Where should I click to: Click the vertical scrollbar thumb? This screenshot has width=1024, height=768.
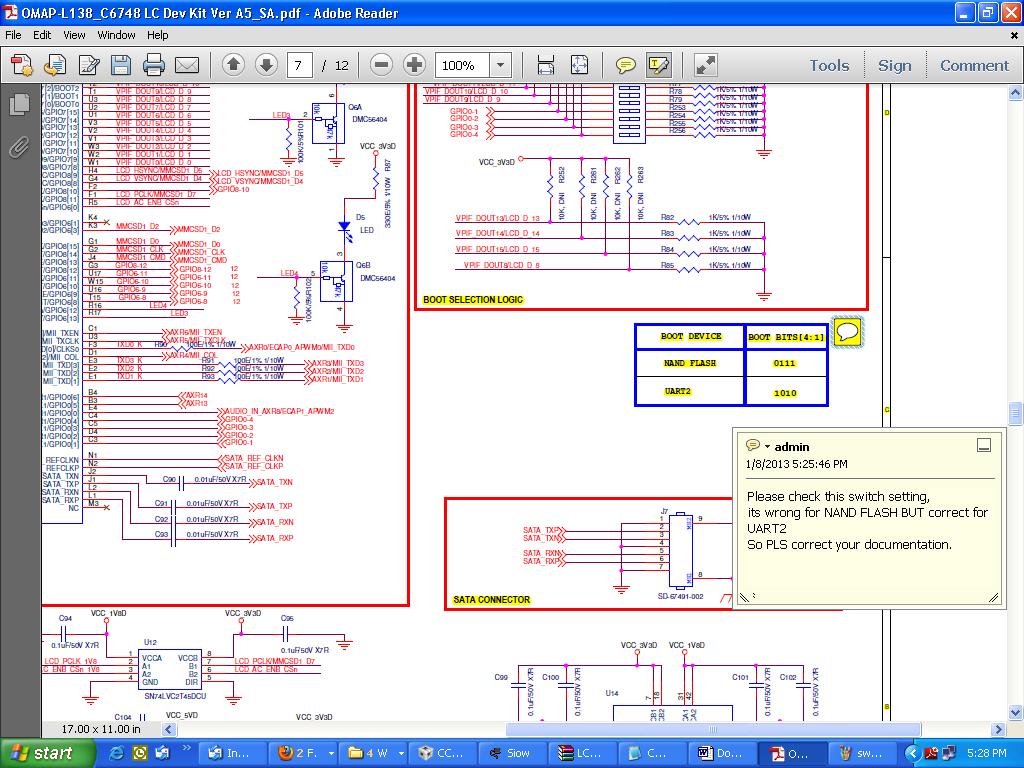click(x=1016, y=413)
